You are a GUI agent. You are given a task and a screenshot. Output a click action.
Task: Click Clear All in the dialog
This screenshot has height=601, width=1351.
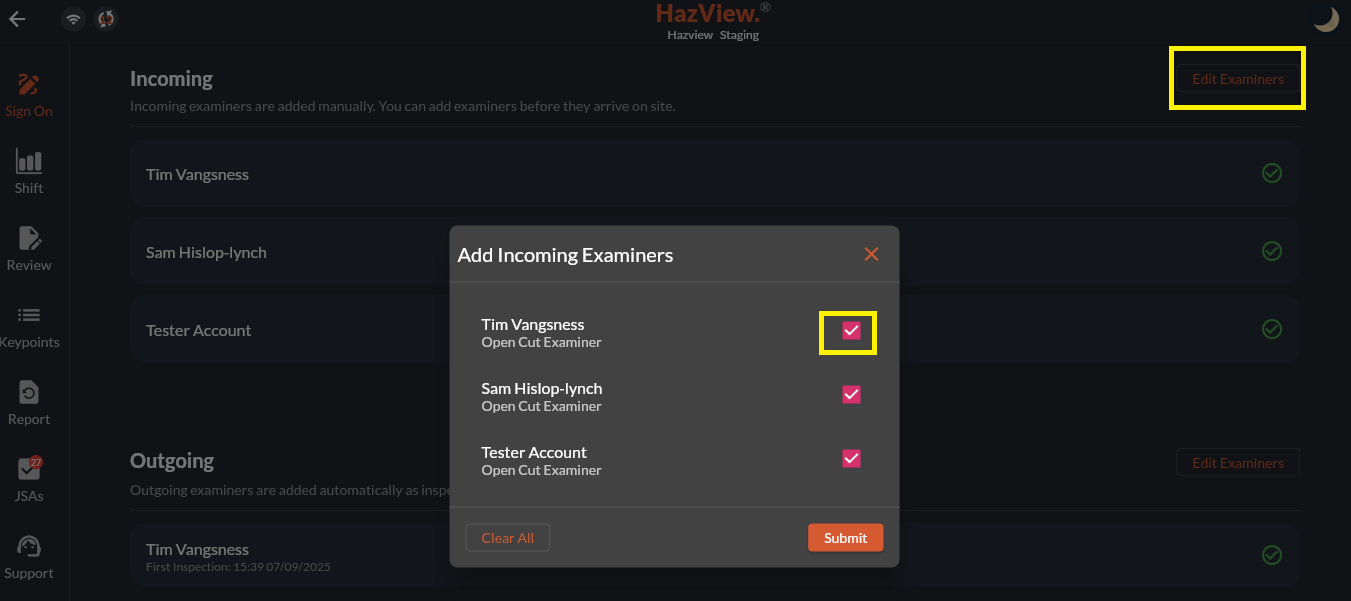(507, 538)
